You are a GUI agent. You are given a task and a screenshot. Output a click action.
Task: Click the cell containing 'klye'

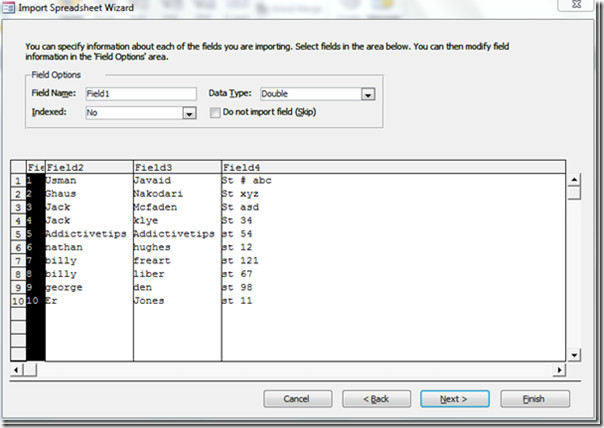178,220
